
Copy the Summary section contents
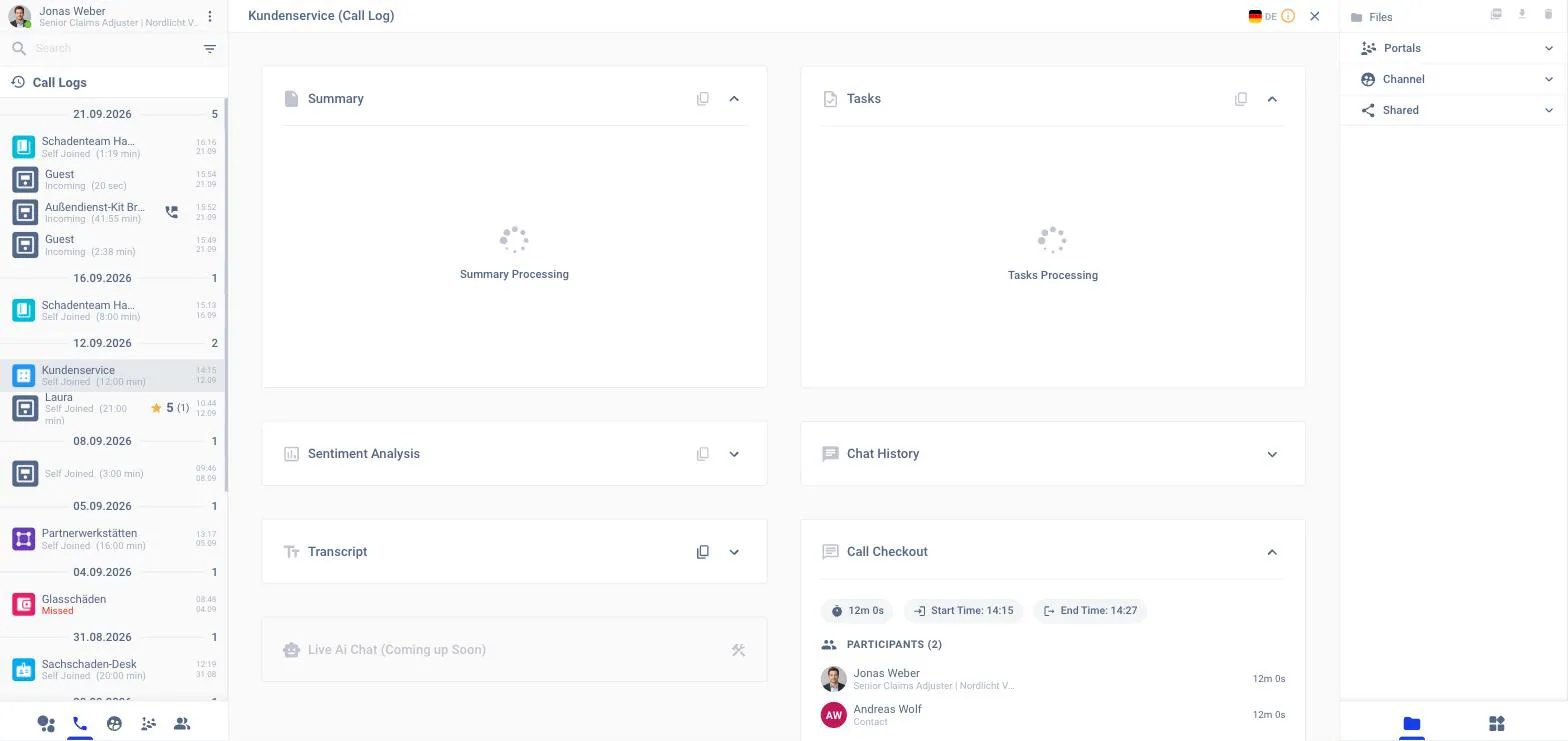tap(703, 99)
